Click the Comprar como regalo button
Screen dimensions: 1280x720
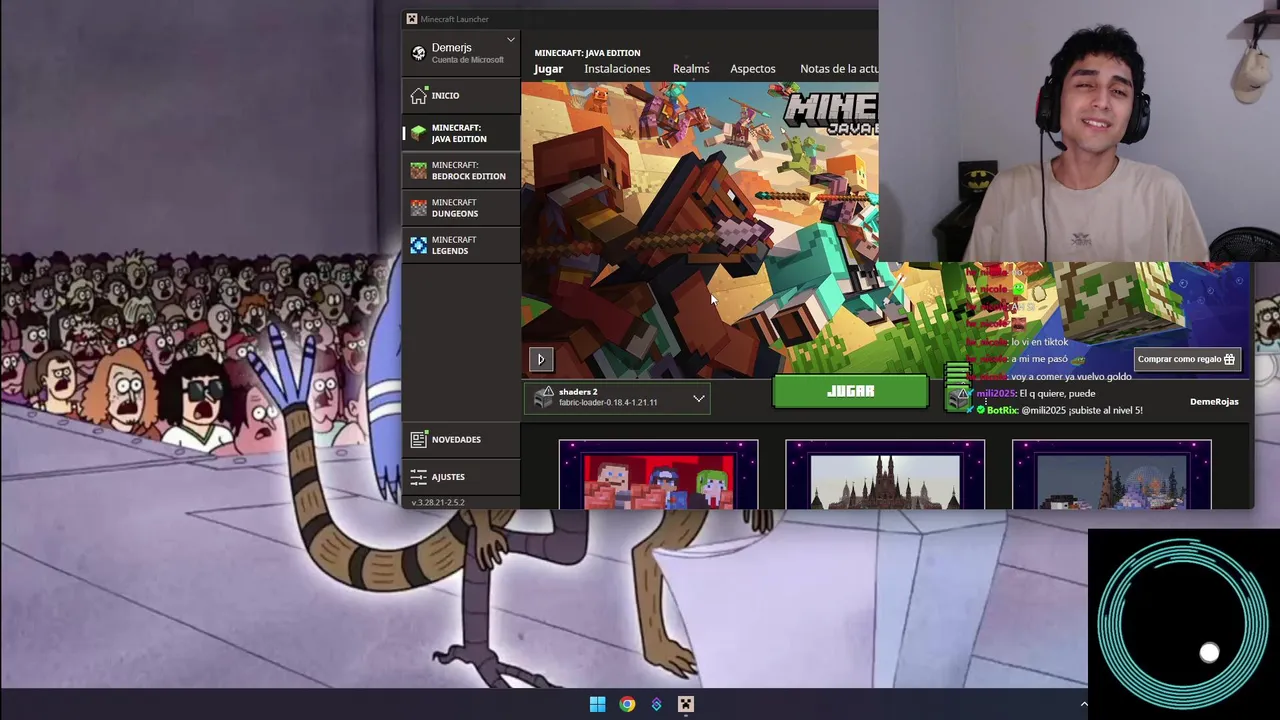(x=1186, y=359)
